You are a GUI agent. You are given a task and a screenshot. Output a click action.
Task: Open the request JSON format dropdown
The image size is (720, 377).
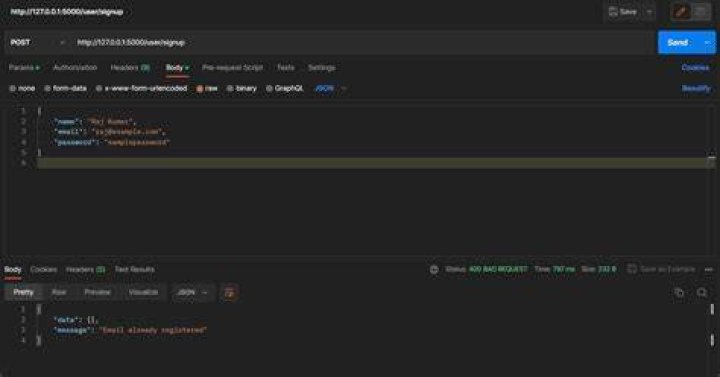(330, 88)
